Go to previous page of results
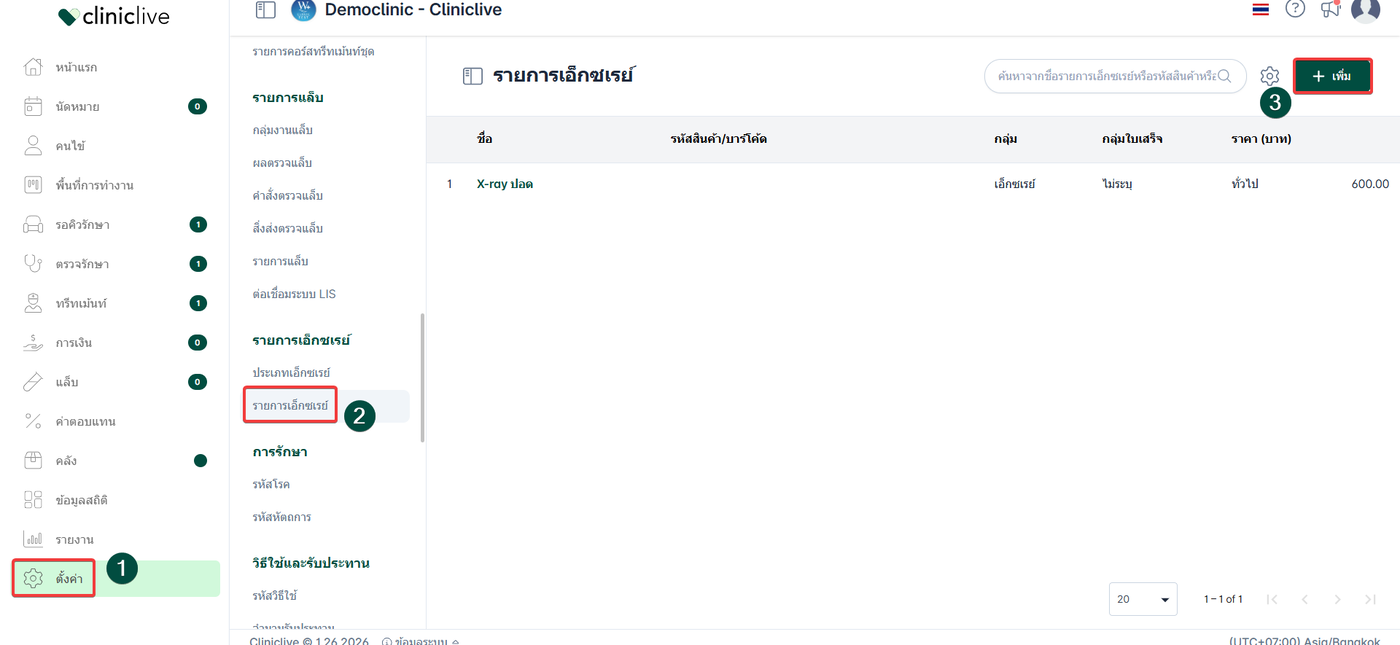This screenshot has height=645, width=1400. tap(1305, 599)
